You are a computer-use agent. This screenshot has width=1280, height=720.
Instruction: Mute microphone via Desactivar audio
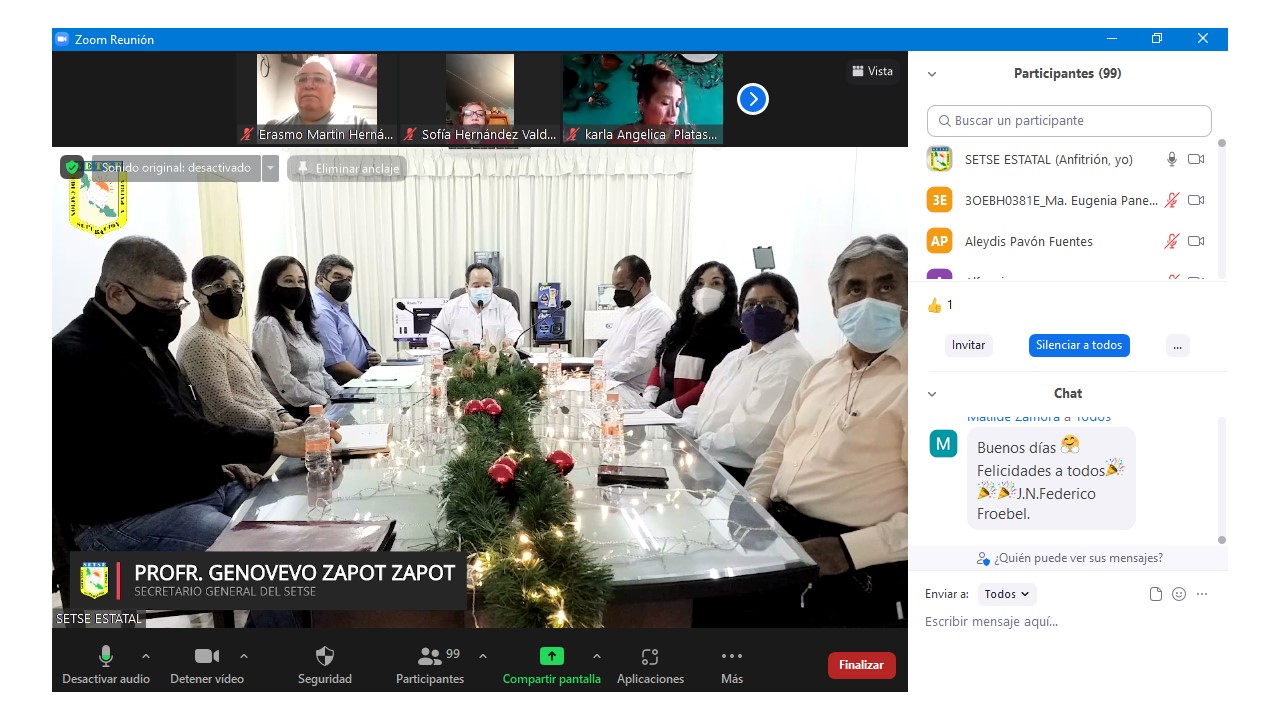tap(105, 665)
